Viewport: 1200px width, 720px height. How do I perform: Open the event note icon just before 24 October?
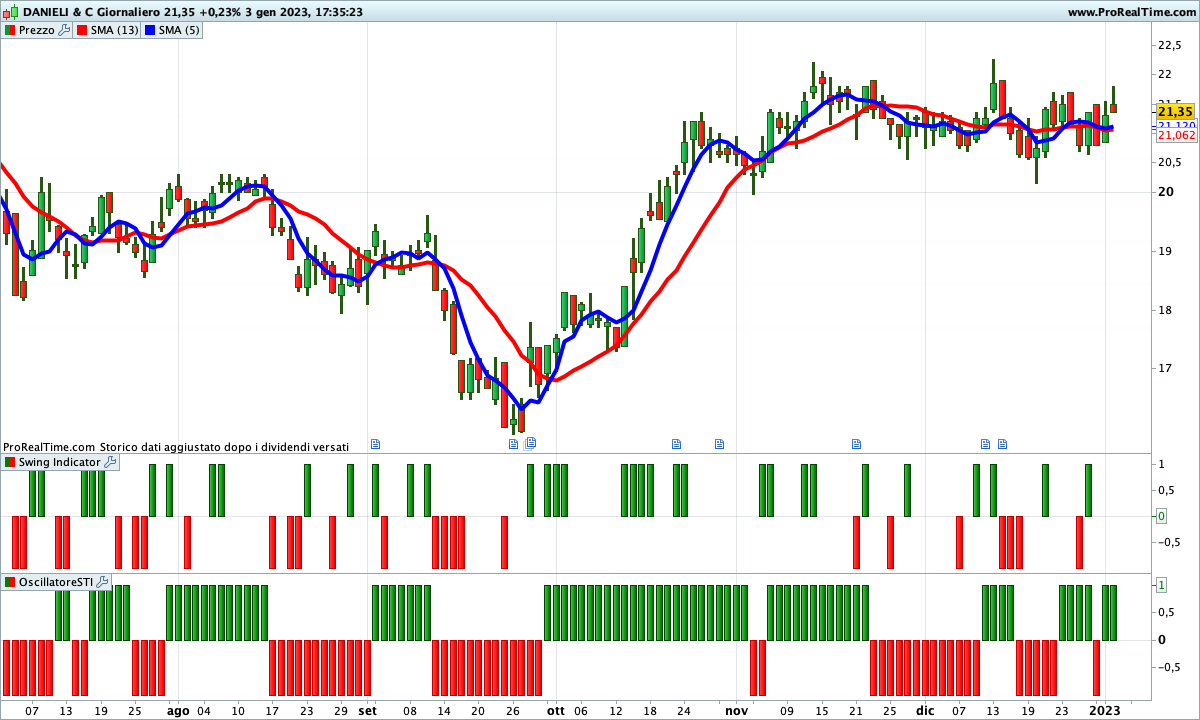tap(675, 443)
